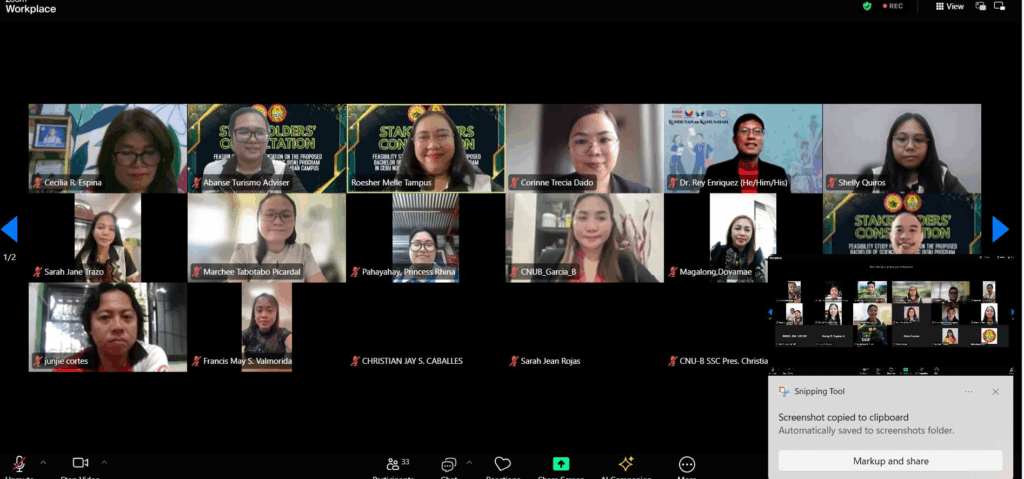
Task: Select Sarah Jane Trazo's video tile
Action: (x=108, y=238)
